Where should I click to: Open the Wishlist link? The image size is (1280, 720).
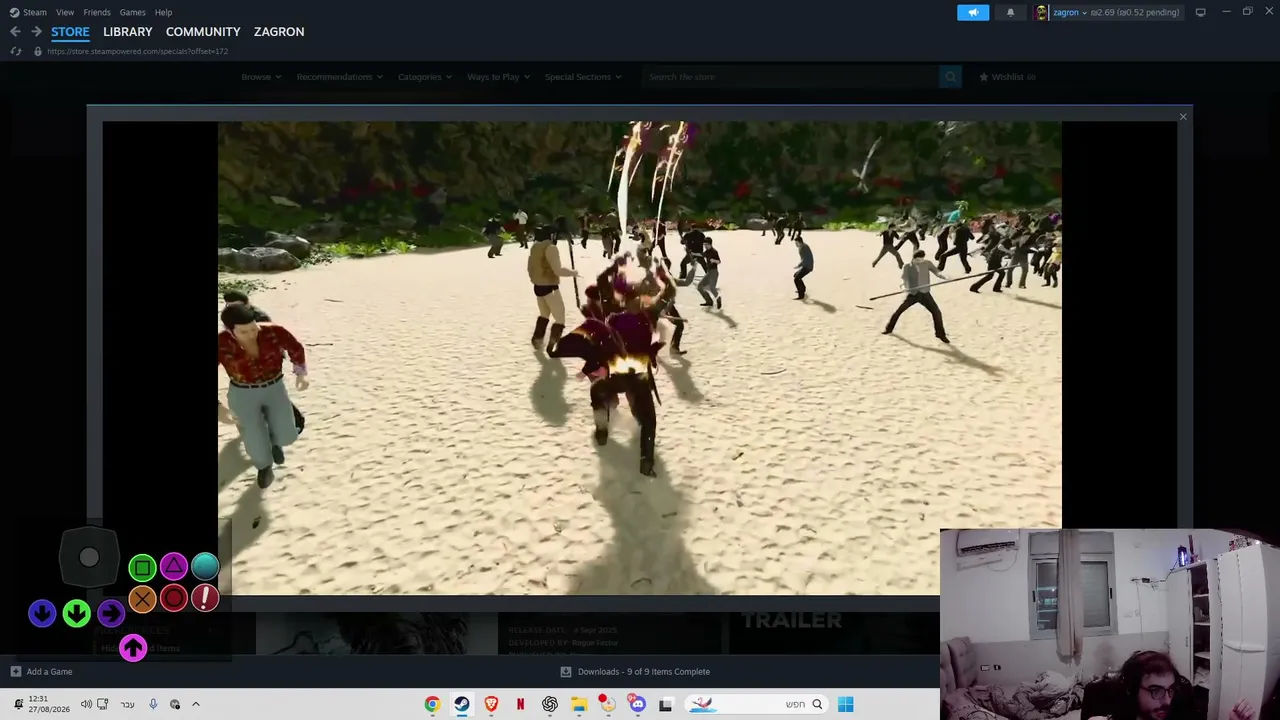pyautogui.click(x=1007, y=77)
